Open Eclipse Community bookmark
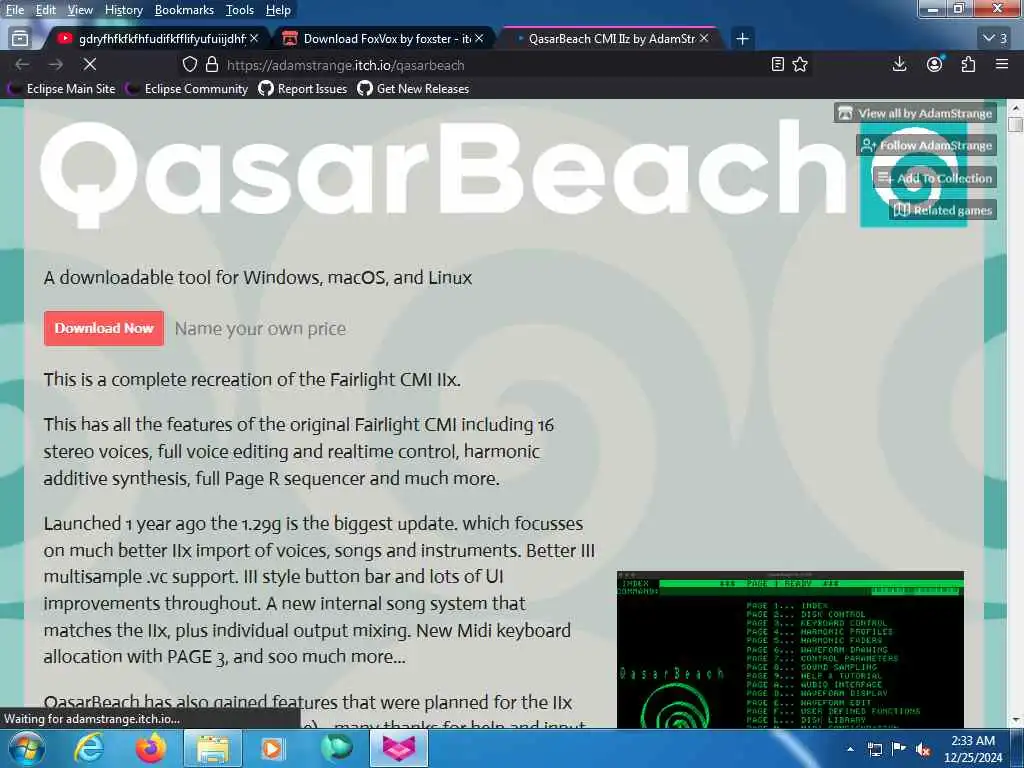 (188, 89)
